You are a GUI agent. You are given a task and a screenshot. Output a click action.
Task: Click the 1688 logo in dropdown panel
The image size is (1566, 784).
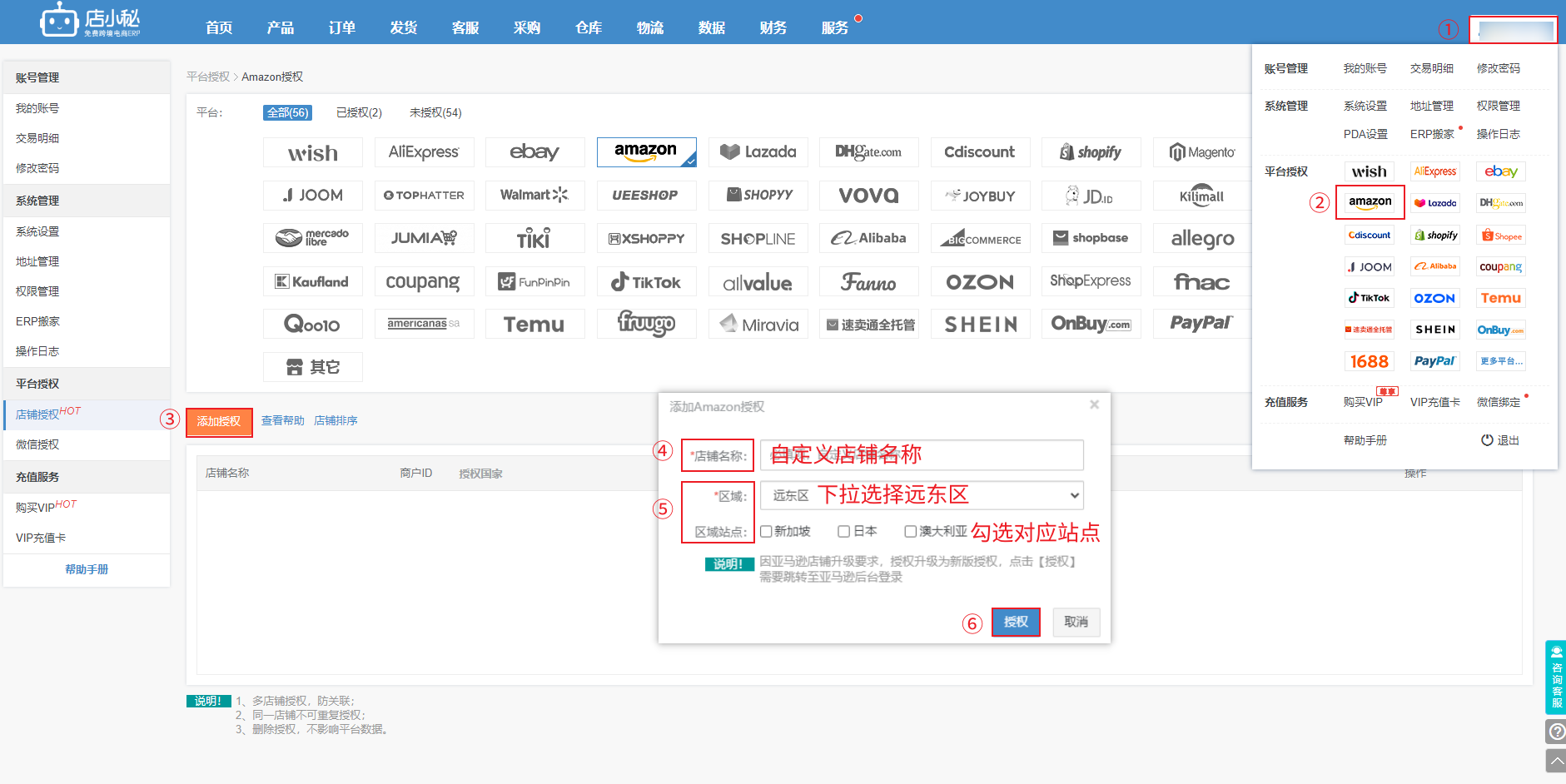[x=1370, y=361]
